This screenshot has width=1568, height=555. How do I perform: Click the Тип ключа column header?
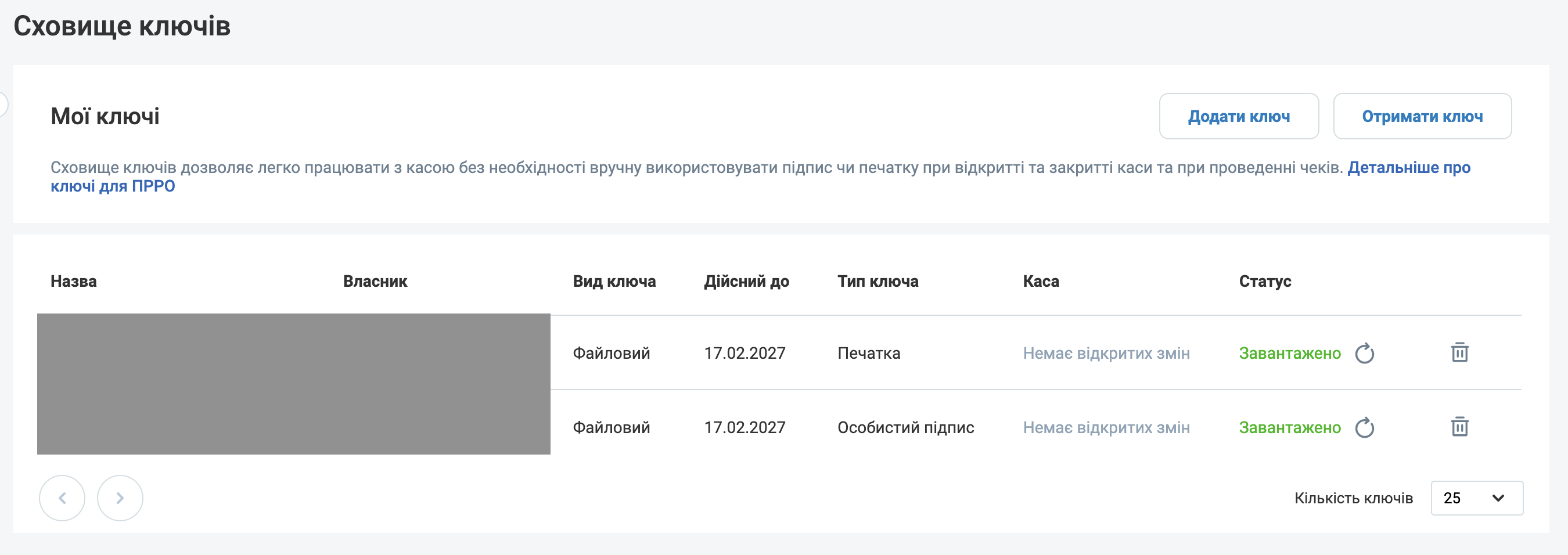pyautogui.click(x=877, y=281)
